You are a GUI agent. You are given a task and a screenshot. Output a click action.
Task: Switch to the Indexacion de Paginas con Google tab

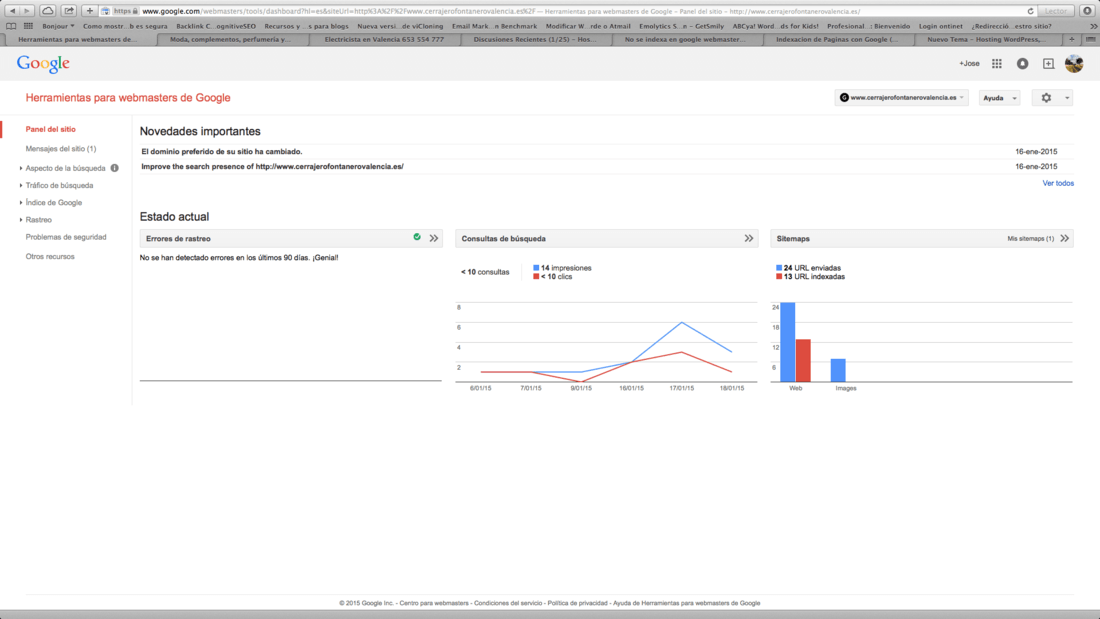tap(837, 39)
